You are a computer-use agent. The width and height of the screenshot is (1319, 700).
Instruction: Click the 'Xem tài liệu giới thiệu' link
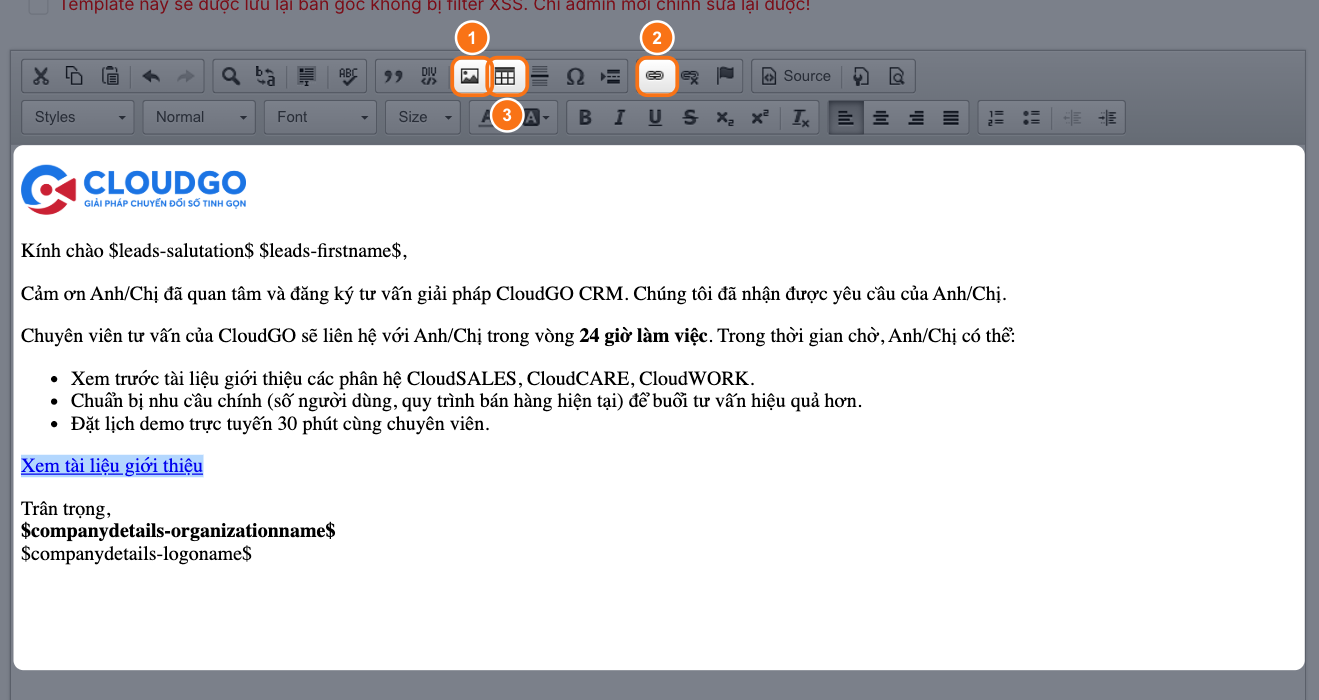click(x=112, y=466)
